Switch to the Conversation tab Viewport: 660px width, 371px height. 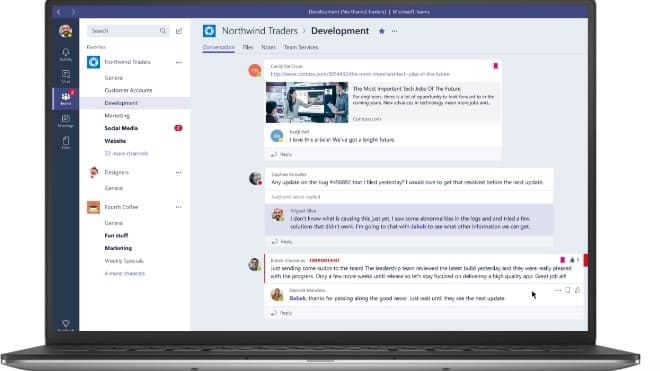(218, 47)
